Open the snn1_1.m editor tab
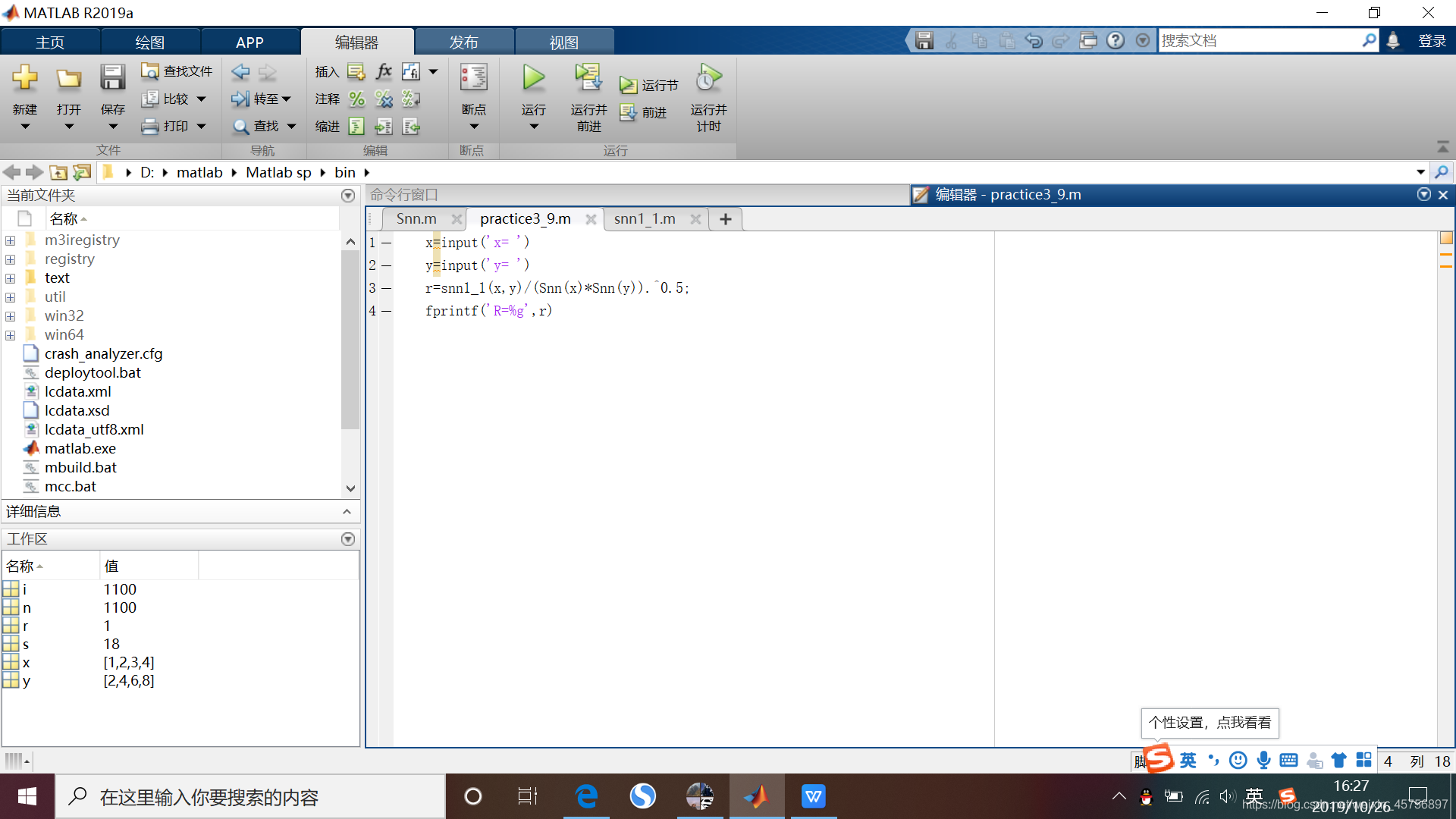Image resolution: width=1456 pixels, height=819 pixels. click(645, 219)
